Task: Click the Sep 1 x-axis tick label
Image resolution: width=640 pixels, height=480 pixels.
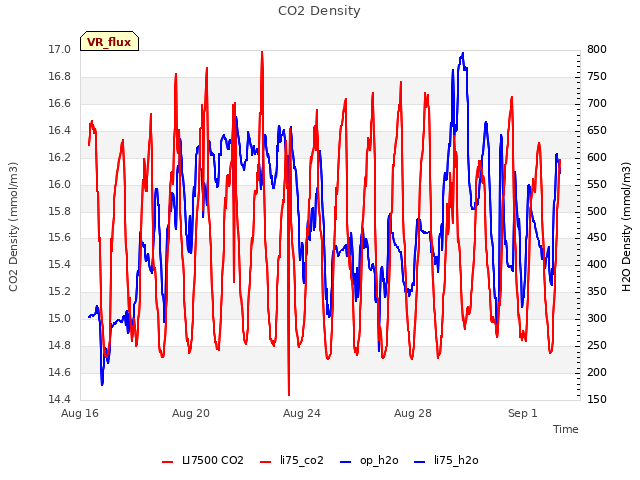Action: point(522,413)
